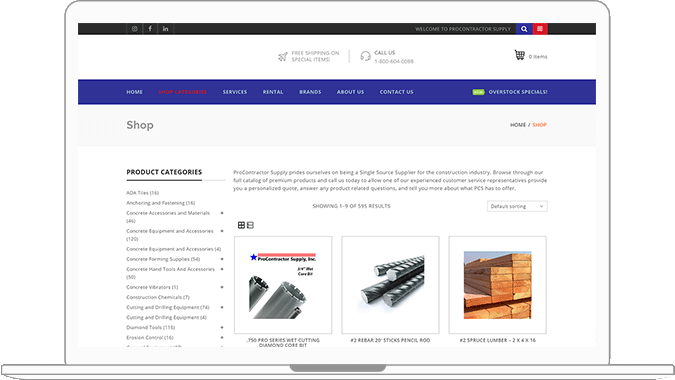Open the Facebook social icon
The height and width of the screenshot is (380, 675).
click(150, 29)
